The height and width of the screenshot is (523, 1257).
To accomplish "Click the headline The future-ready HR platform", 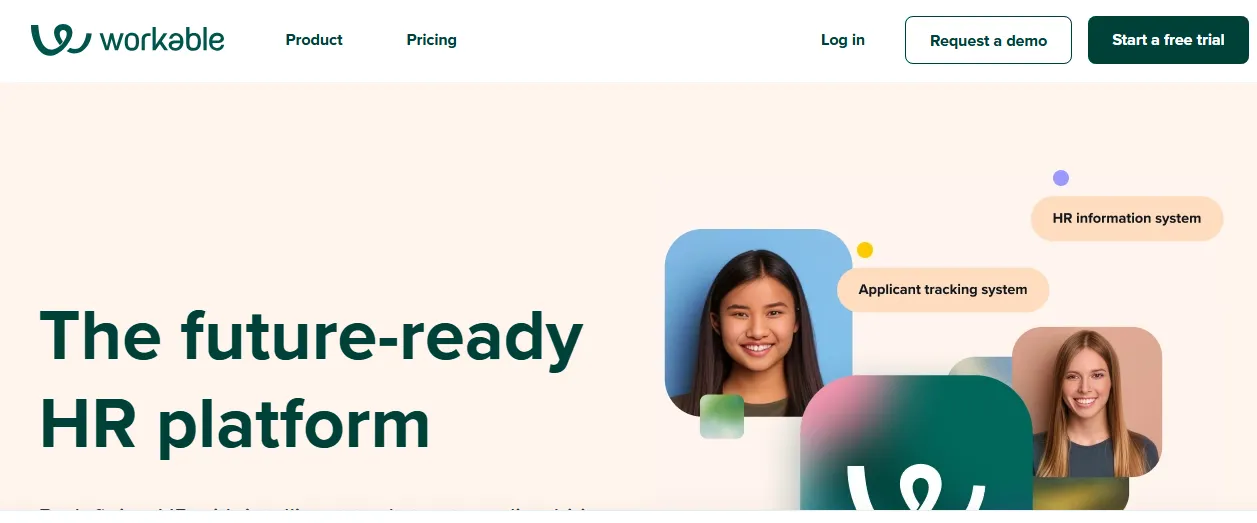I will [x=311, y=379].
